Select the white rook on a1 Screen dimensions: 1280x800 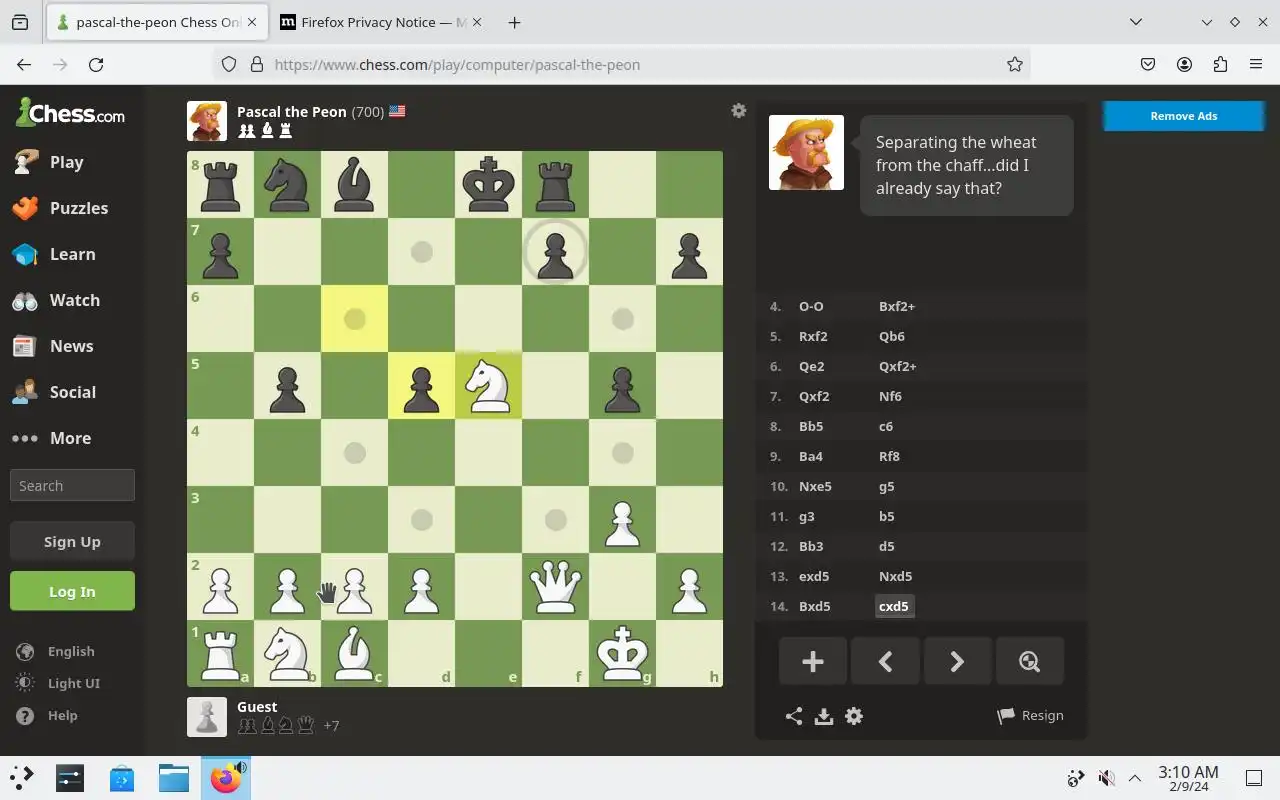220,653
